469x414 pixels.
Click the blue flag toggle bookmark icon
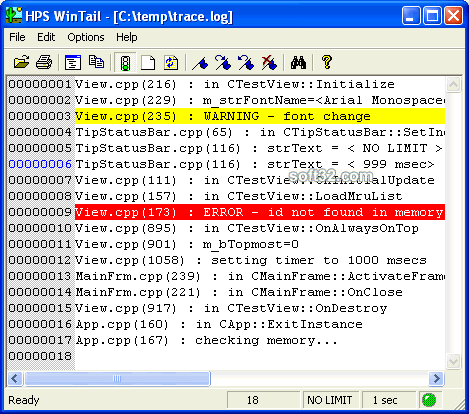pyautogui.click(x=200, y=62)
